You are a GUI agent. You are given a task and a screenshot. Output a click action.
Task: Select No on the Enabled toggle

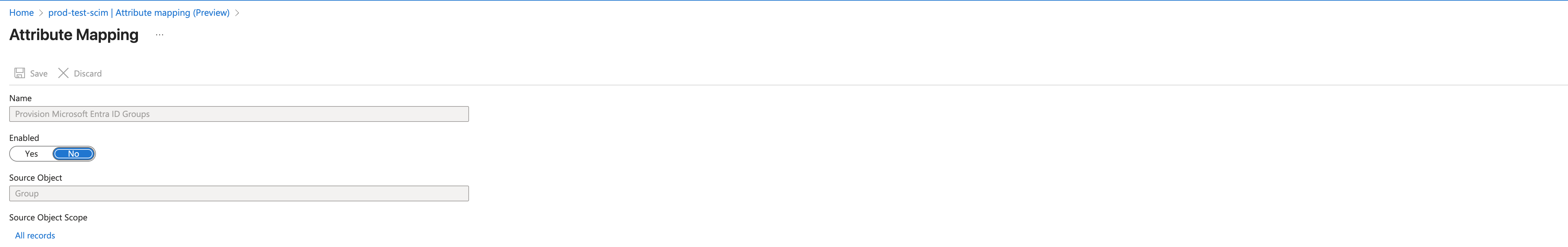coord(74,154)
